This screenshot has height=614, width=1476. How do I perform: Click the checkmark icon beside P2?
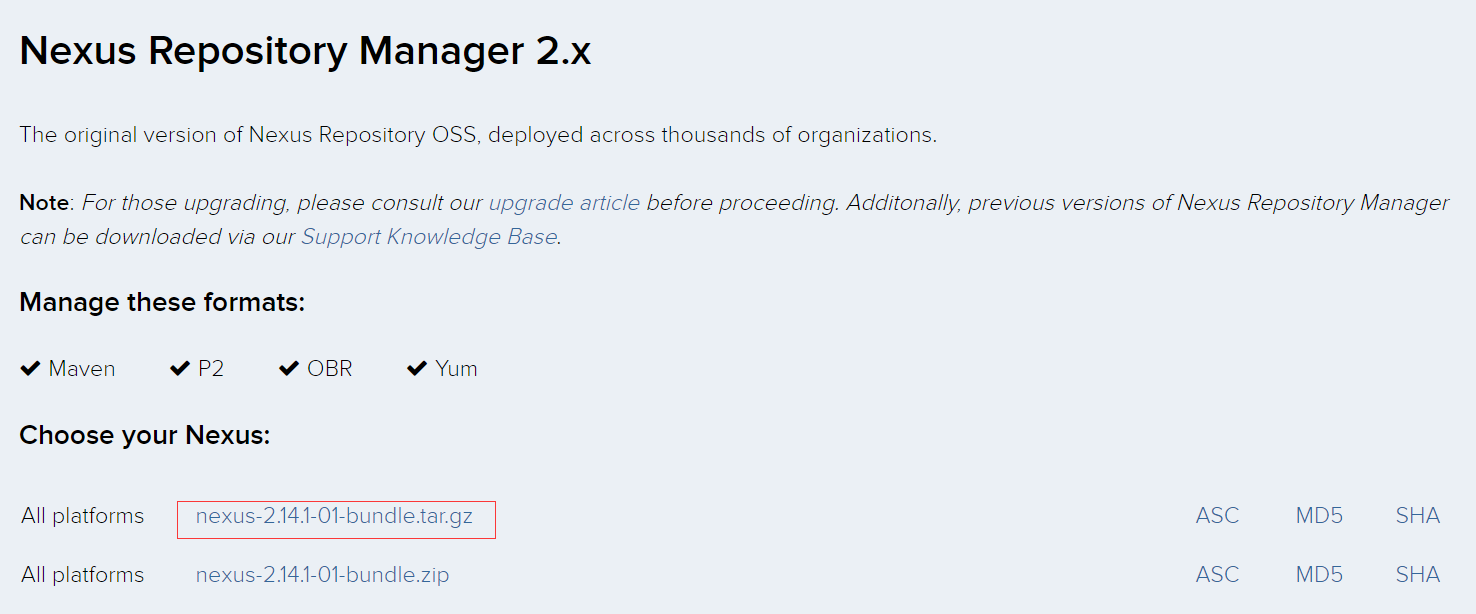(180, 369)
